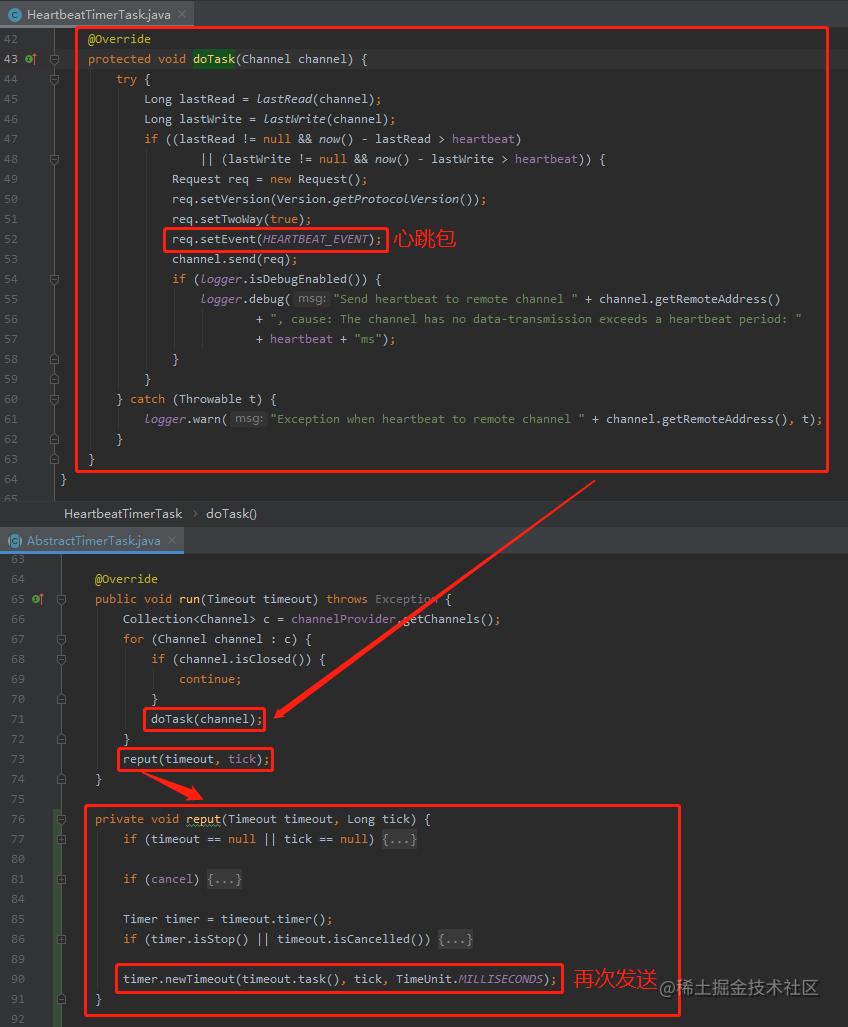Viewport: 848px width, 1027px height.
Task: Switch to the AbstractTimerTask.java tab
Action: 93,540
